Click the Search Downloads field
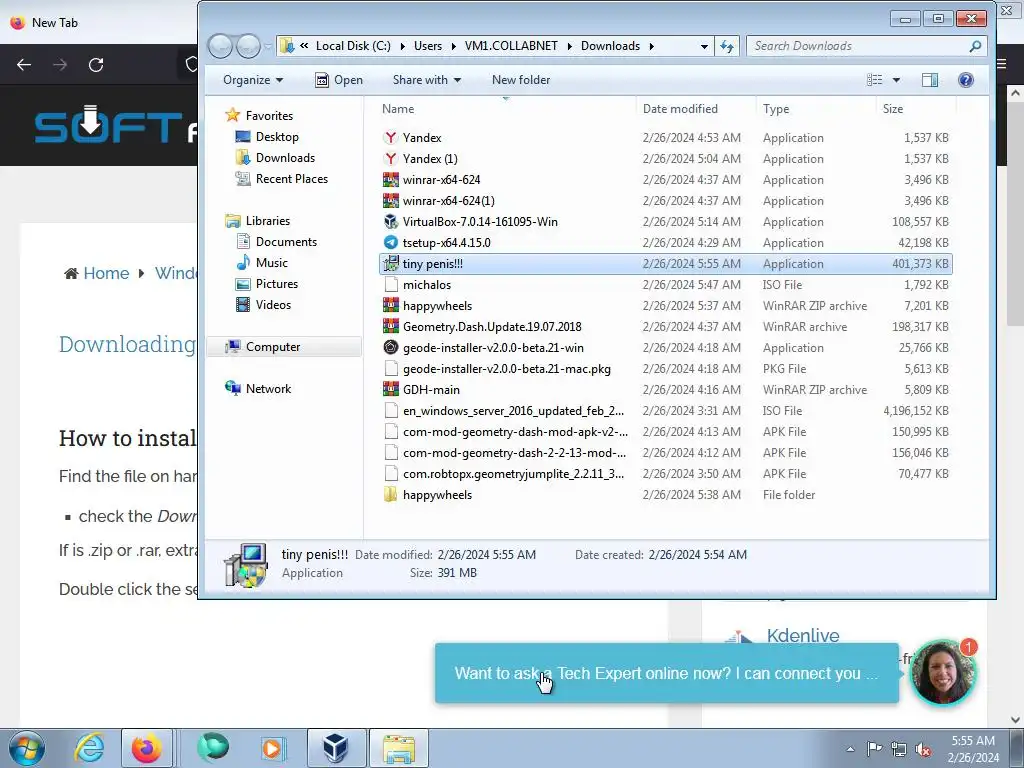The width and height of the screenshot is (1024, 768). click(858, 46)
